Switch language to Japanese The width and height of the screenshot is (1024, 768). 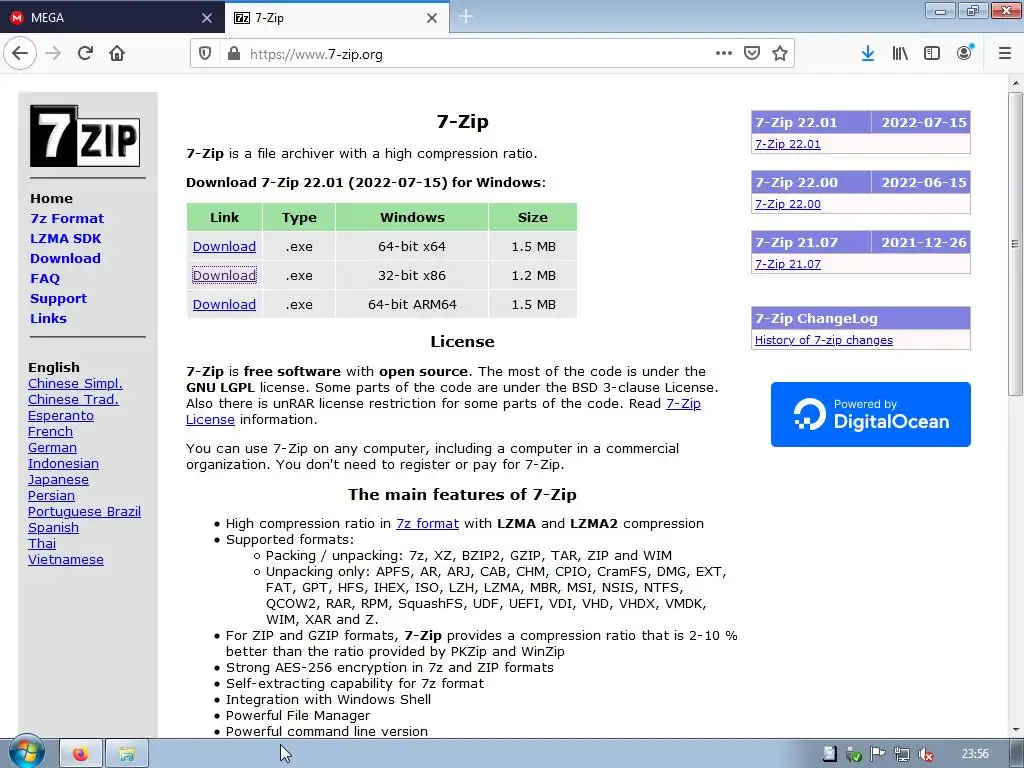coord(58,480)
